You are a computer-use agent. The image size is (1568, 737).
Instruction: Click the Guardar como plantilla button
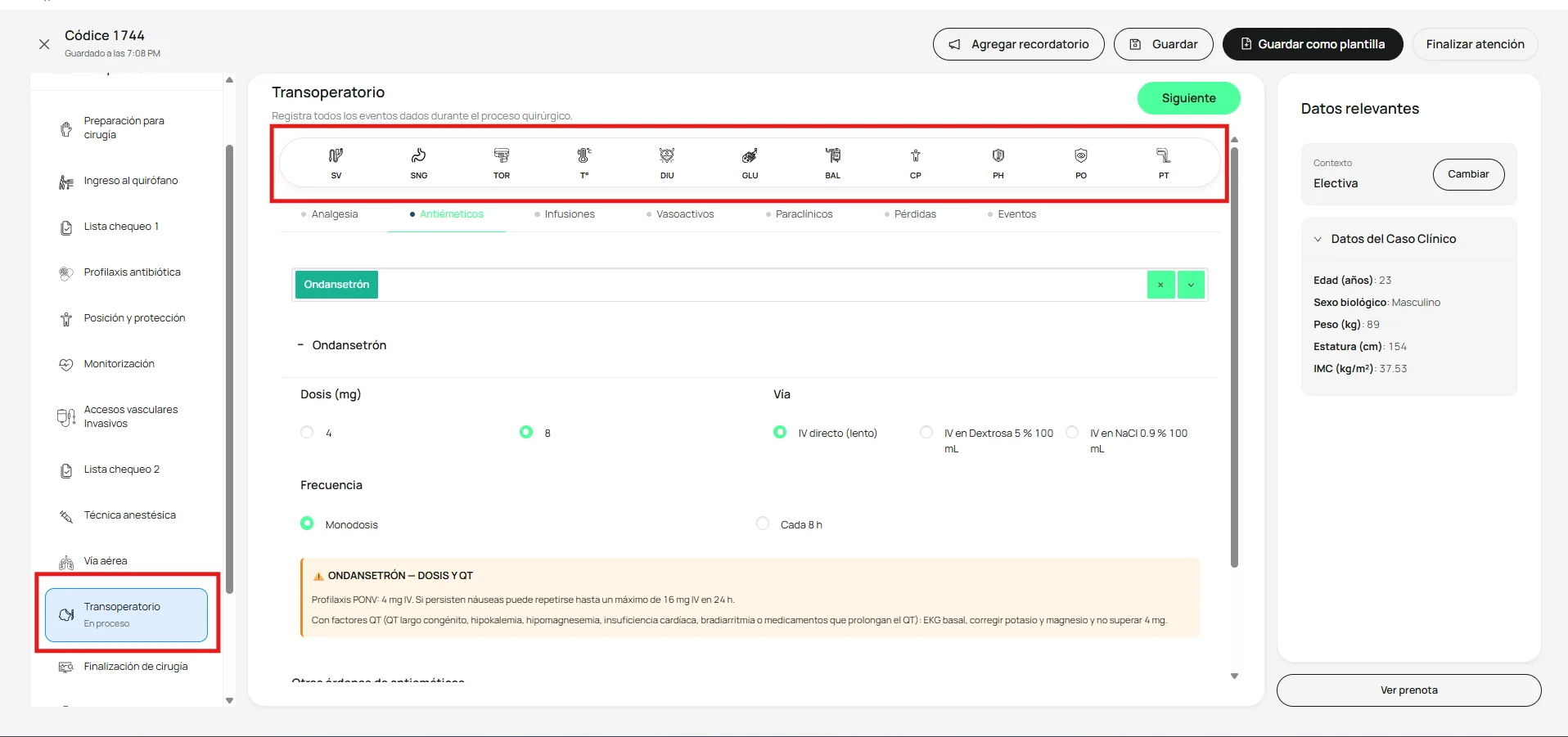pyautogui.click(x=1313, y=44)
